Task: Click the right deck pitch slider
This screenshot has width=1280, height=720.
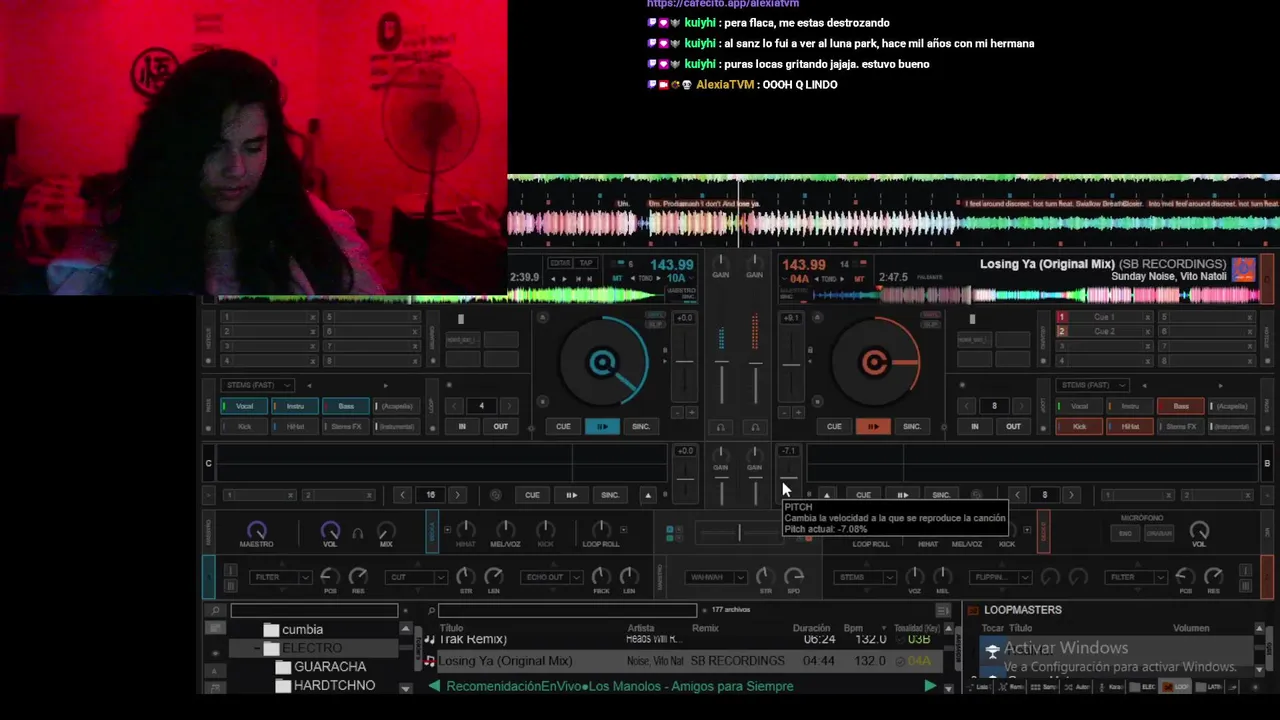Action: click(x=791, y=364)
